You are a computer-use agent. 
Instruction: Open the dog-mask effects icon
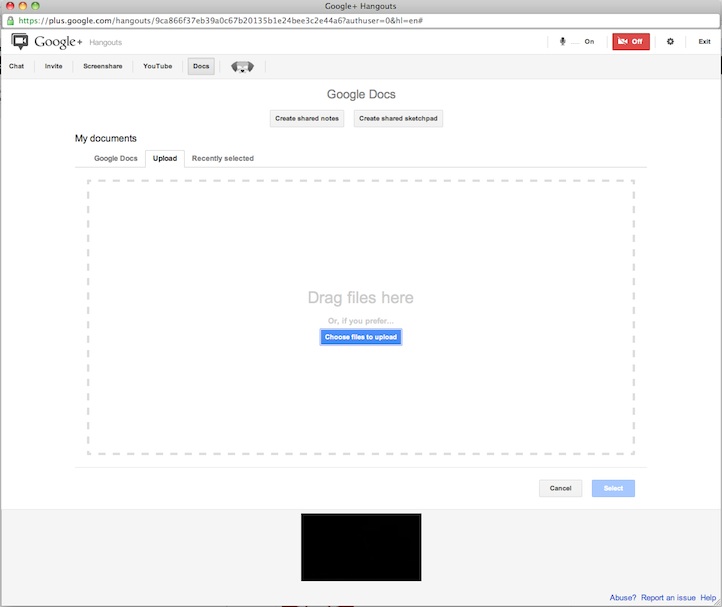[x=242, y=67]
